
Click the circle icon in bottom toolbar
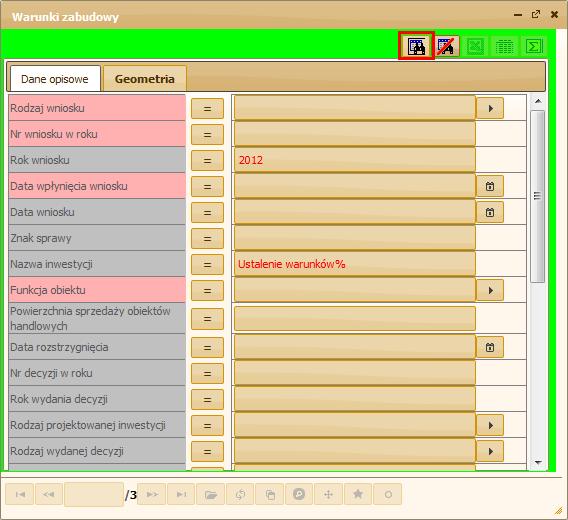tap(388, 494)
